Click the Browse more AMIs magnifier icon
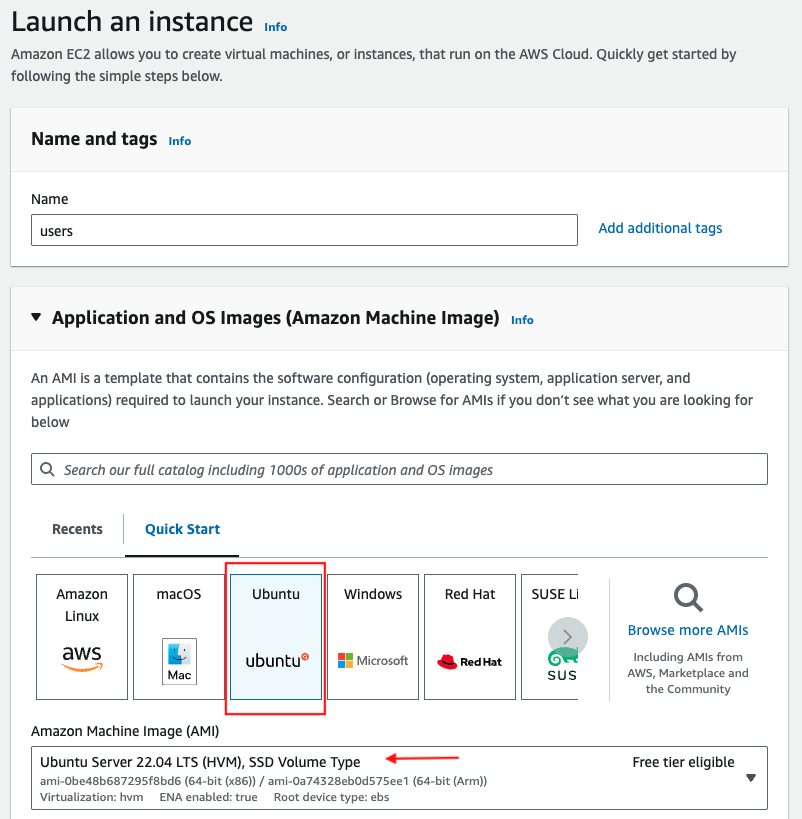Viewport: 802px width, 819px height. click(688, 598)
